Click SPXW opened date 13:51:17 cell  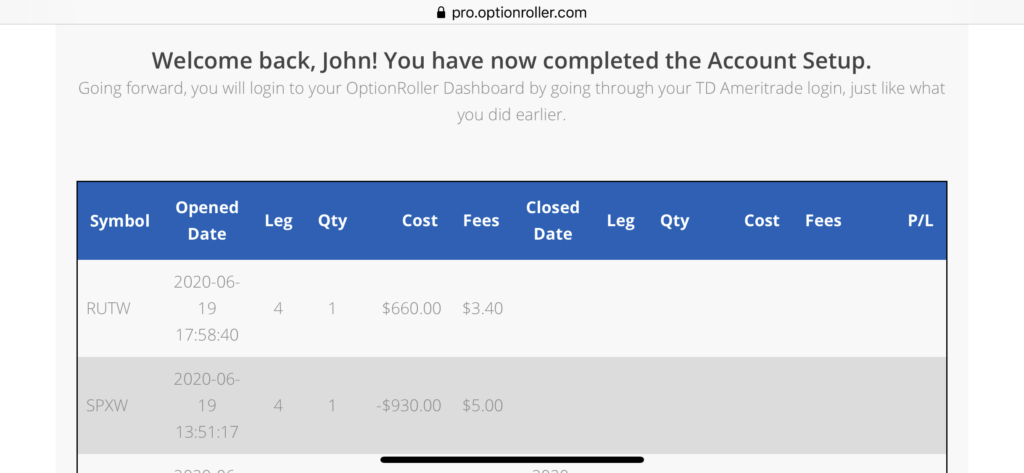pyautogui.click(x=207, y=406)
